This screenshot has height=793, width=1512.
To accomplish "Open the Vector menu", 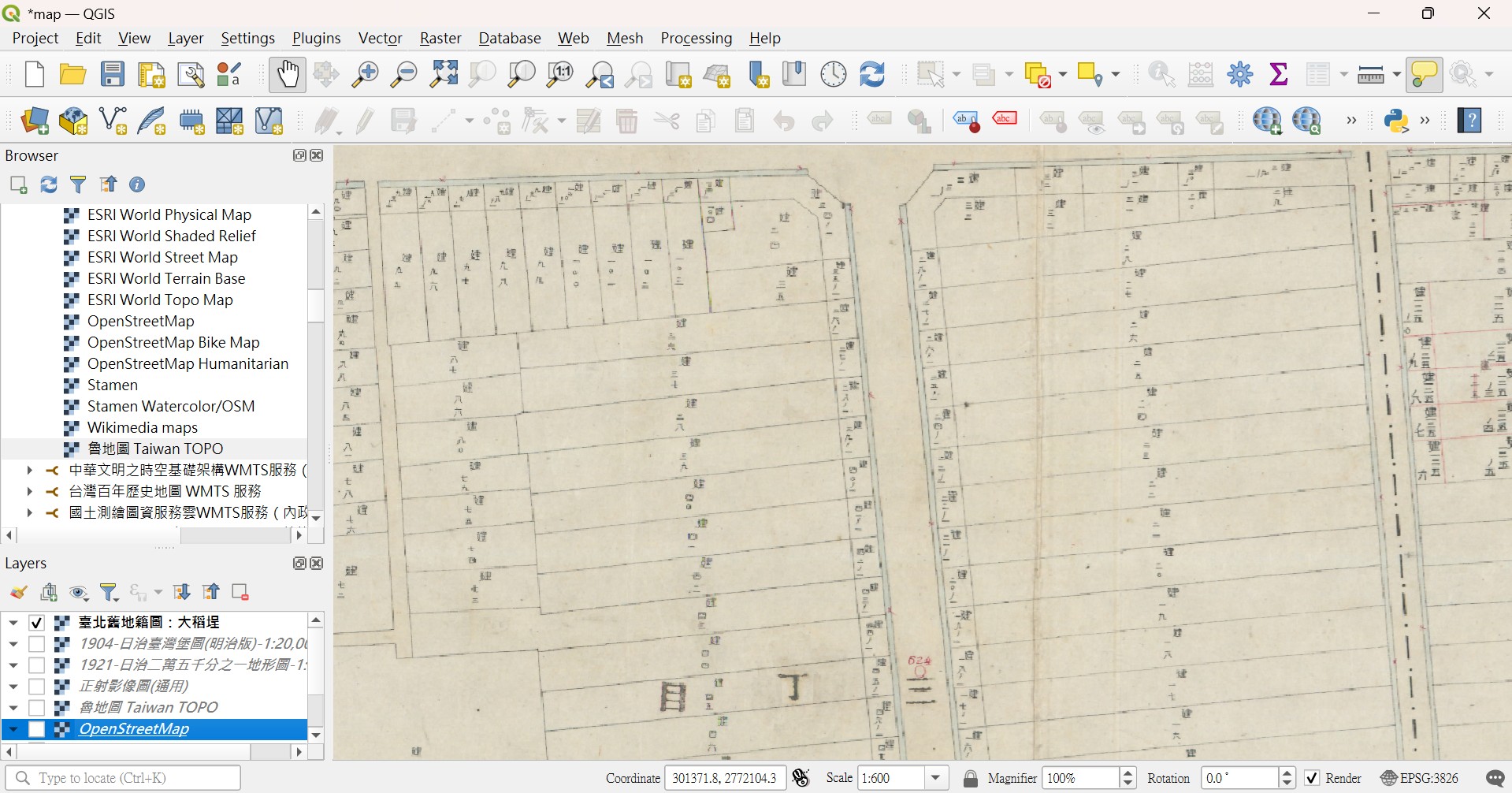I will [381, 38].
